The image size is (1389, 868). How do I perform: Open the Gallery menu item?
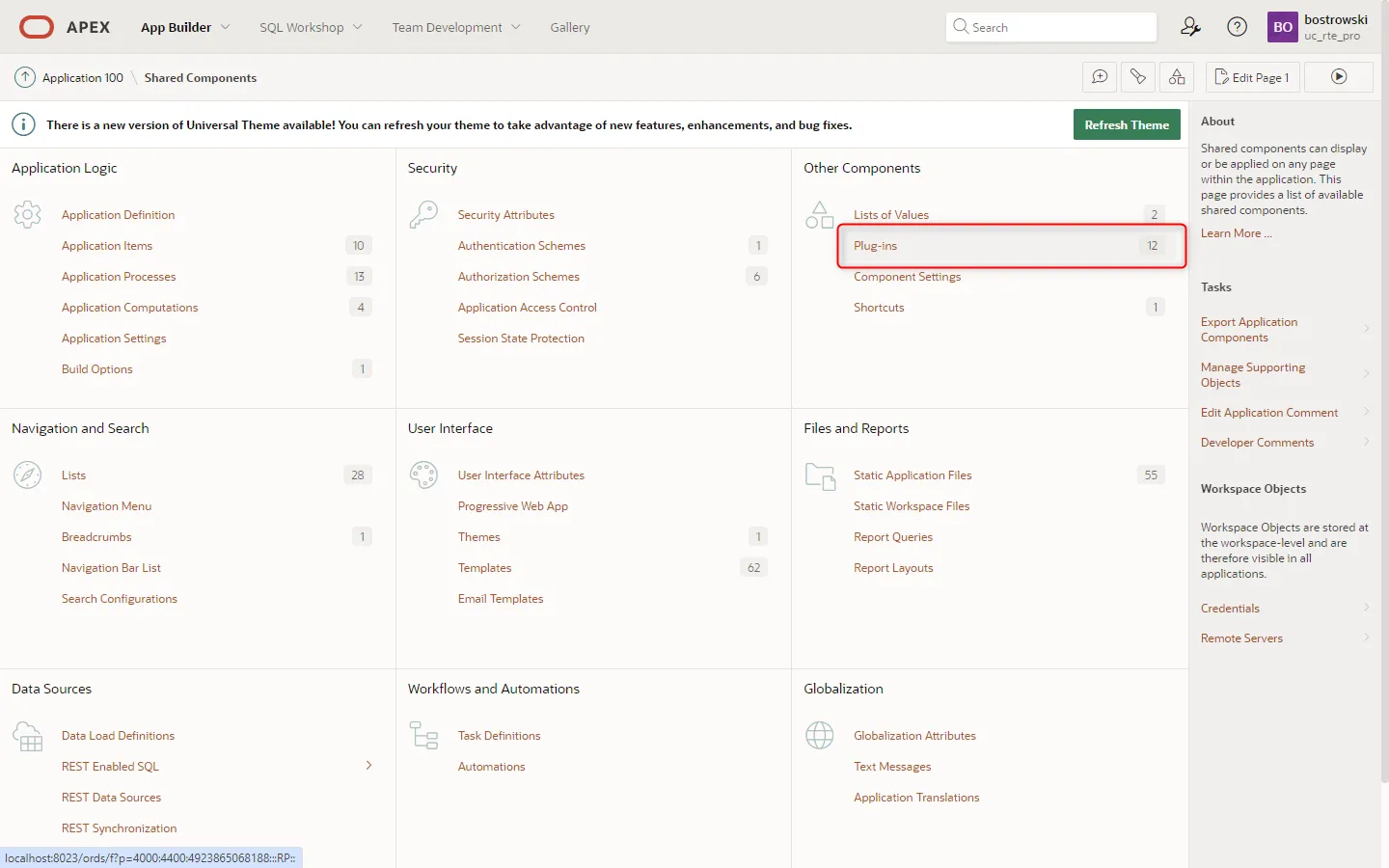pyautogui.click(x=570, y=27)
